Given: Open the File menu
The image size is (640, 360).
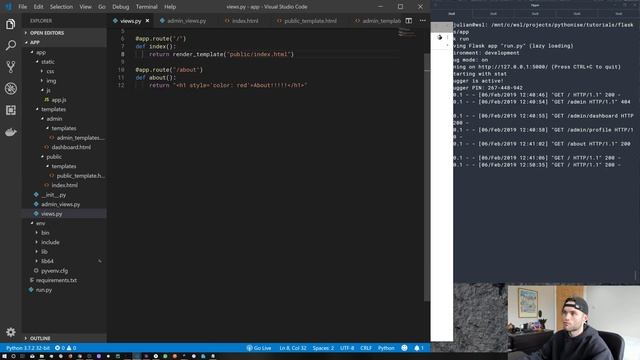Looking at the screenshot, I should click(x=23, y=7).
